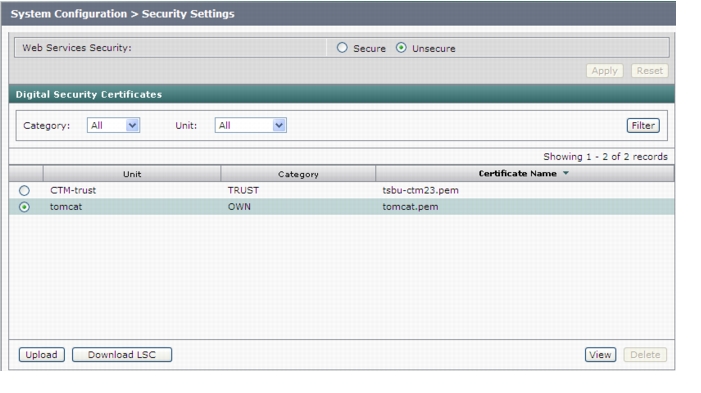Click Download LSC button

[x=122, y=355]
